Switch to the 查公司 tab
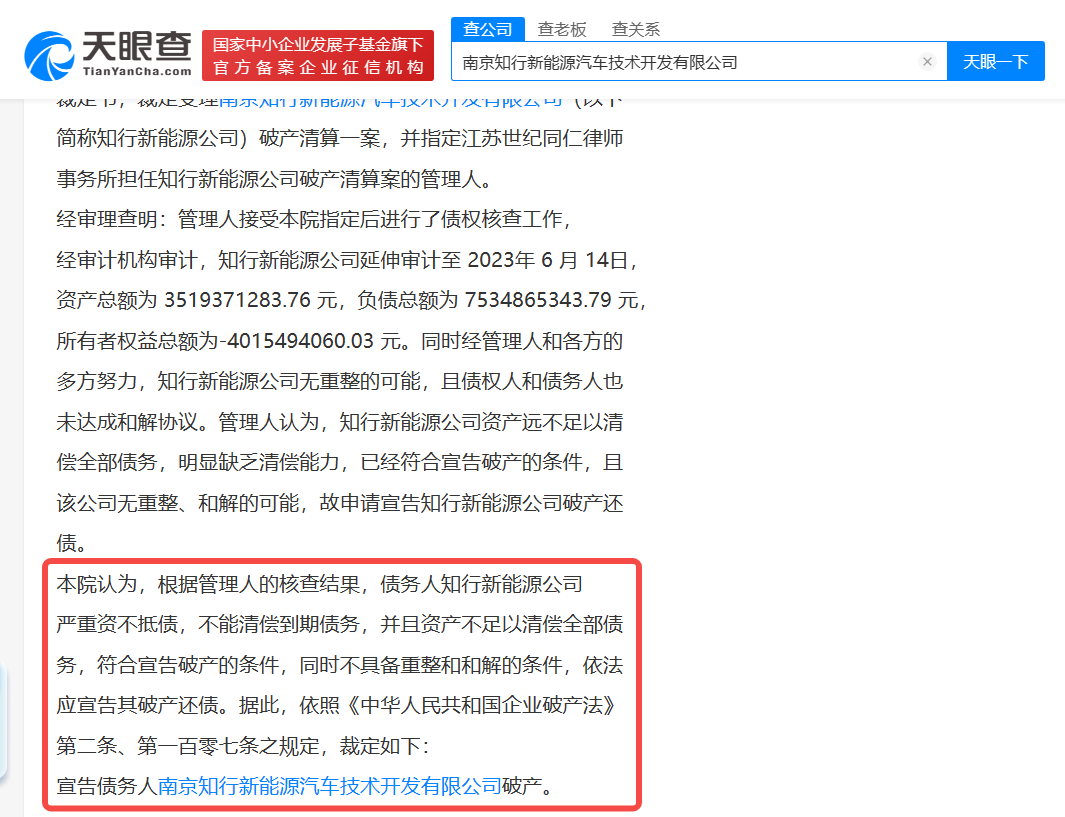The width and height of the screenshot is (1065, 817). tap(488, 29)
